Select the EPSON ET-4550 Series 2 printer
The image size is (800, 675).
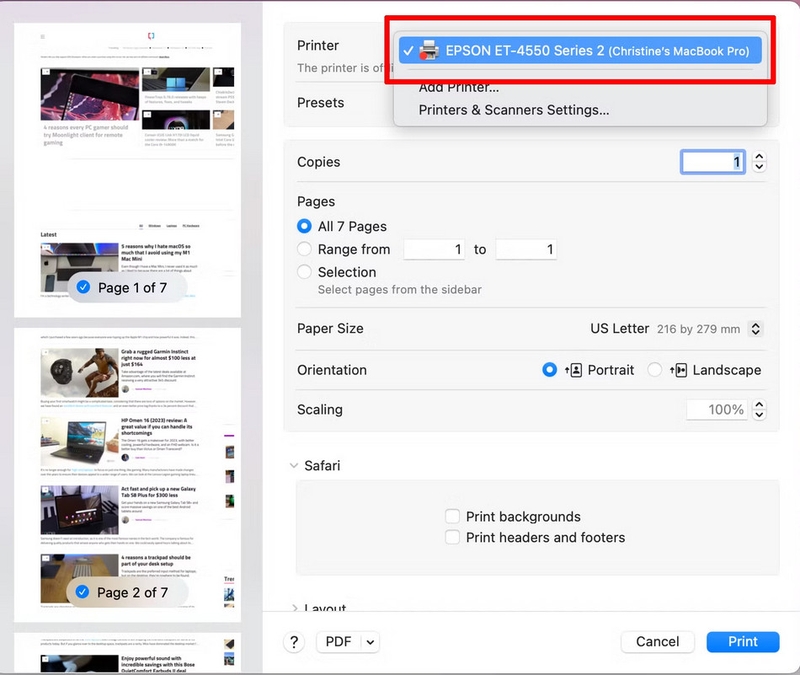pyautogui.click(x=580, y=51)
